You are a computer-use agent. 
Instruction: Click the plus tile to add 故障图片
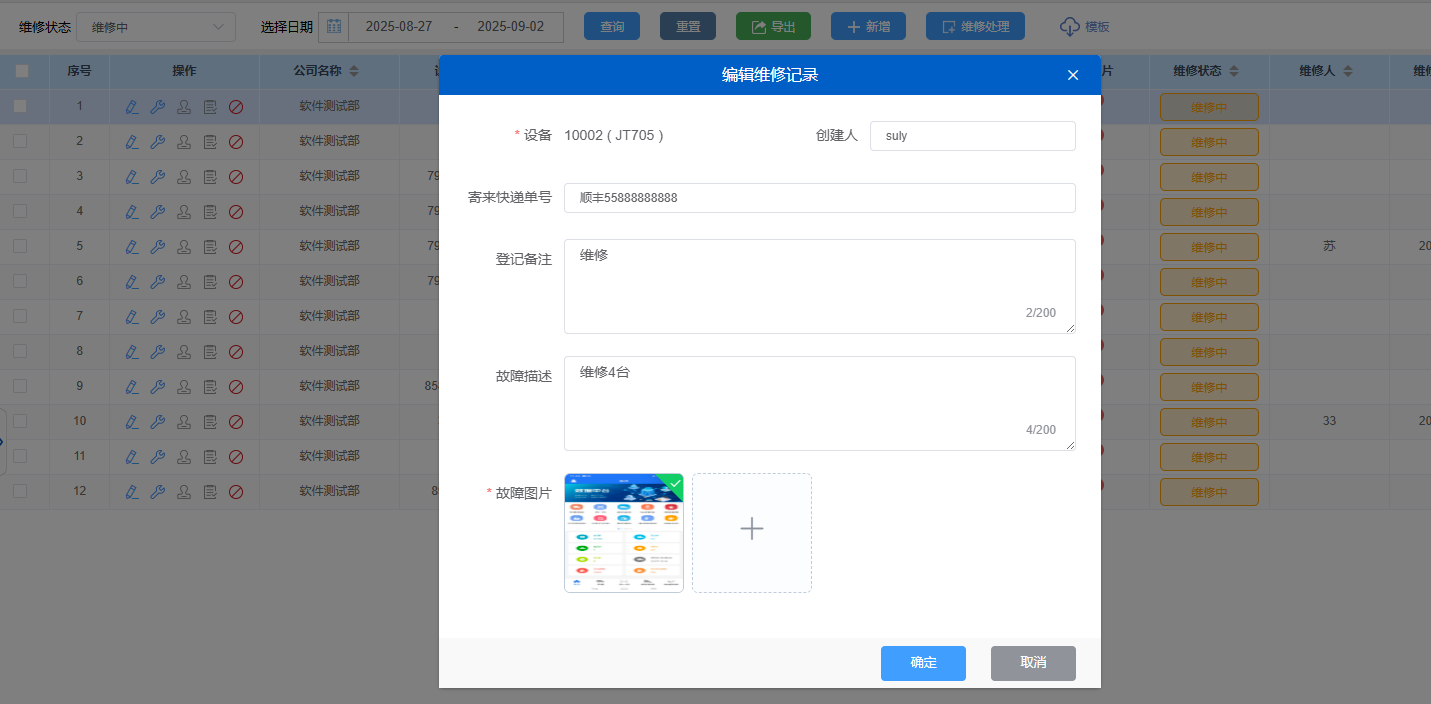(x=751, y=532)
